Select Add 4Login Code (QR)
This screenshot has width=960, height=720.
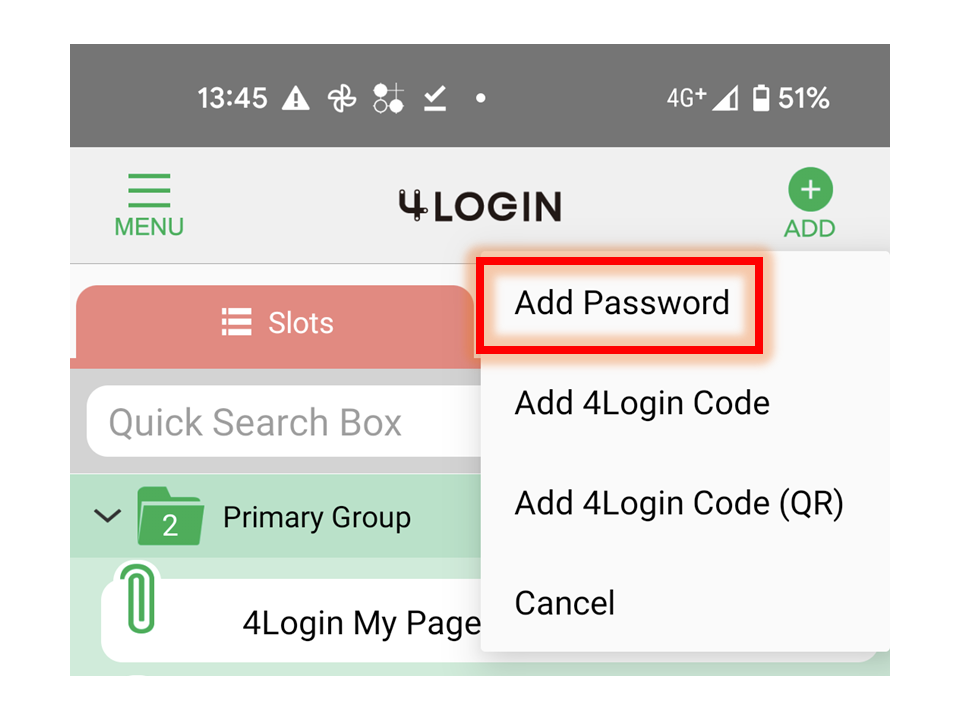point(679,503)
